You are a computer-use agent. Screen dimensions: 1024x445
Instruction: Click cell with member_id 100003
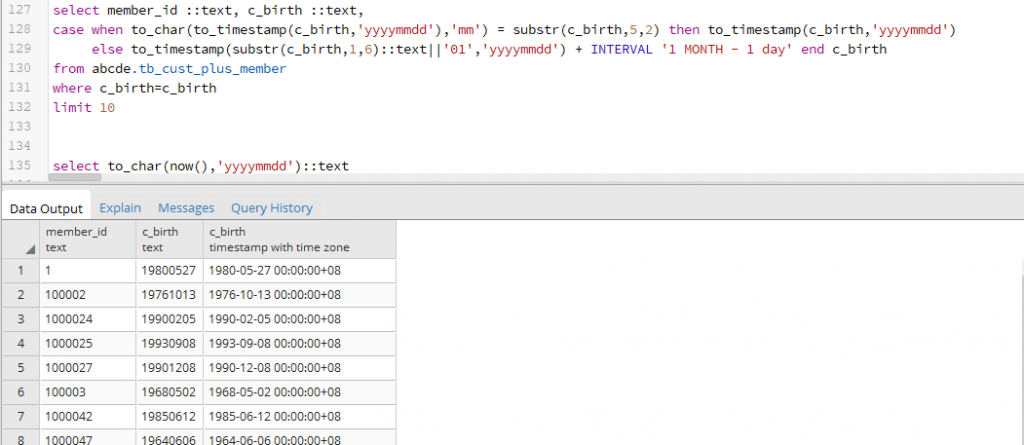pos(88,392)
